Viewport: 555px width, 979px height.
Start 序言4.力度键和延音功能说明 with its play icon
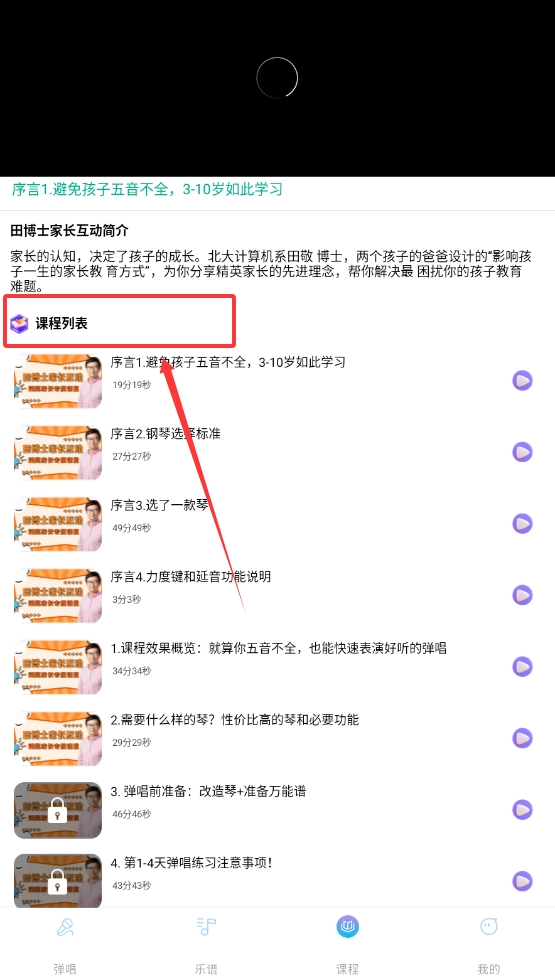tap(523, 595)
